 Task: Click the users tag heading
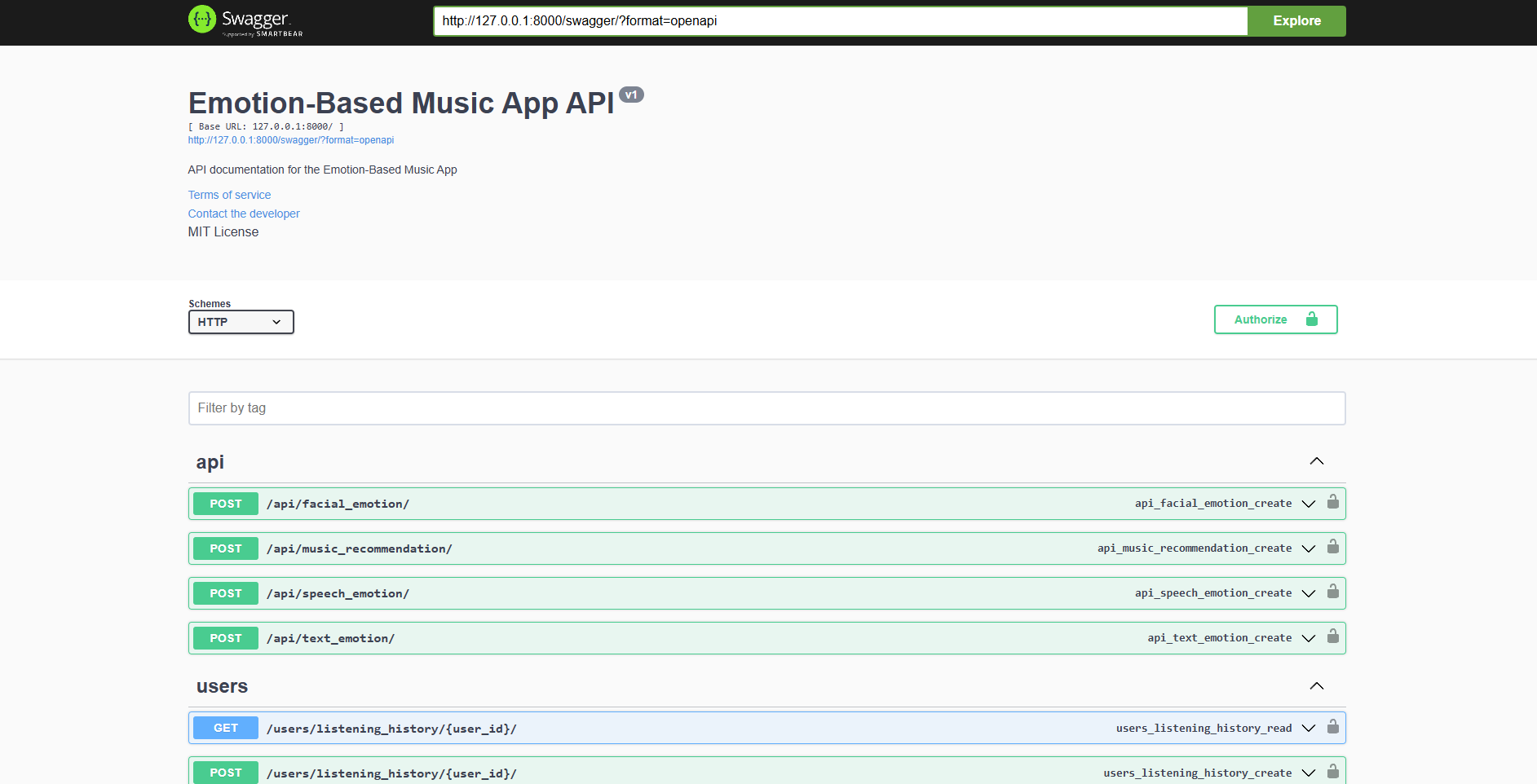coord(222,686)
